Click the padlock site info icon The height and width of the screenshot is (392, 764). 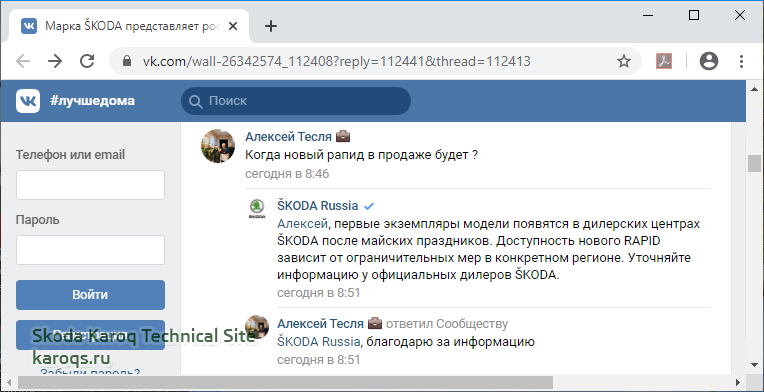coord(127,61)
